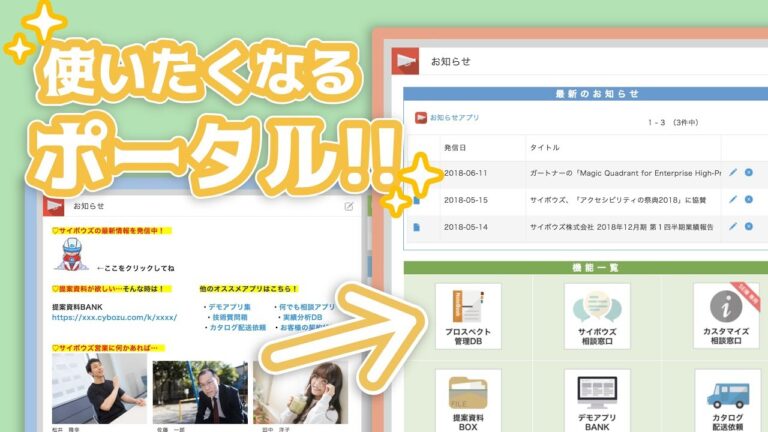Click the photo of man in suit
768x432 pixels.
point(200,392)
